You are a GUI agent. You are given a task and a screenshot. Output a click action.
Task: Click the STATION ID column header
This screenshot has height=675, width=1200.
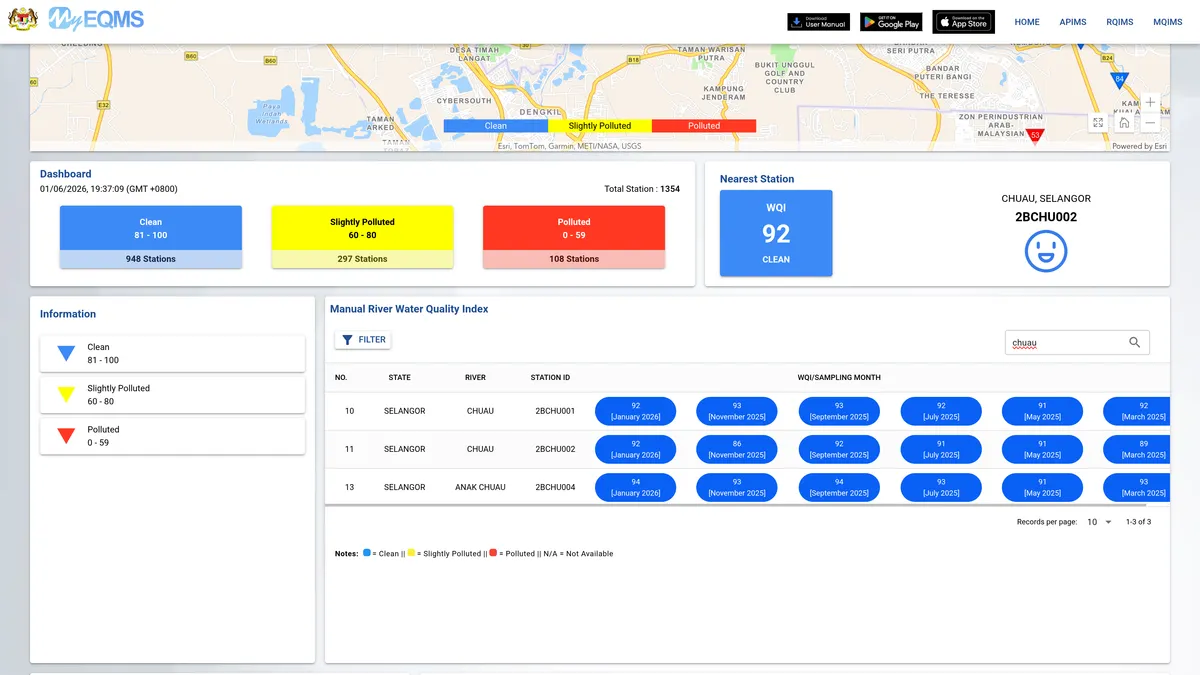tap(550, 378)
